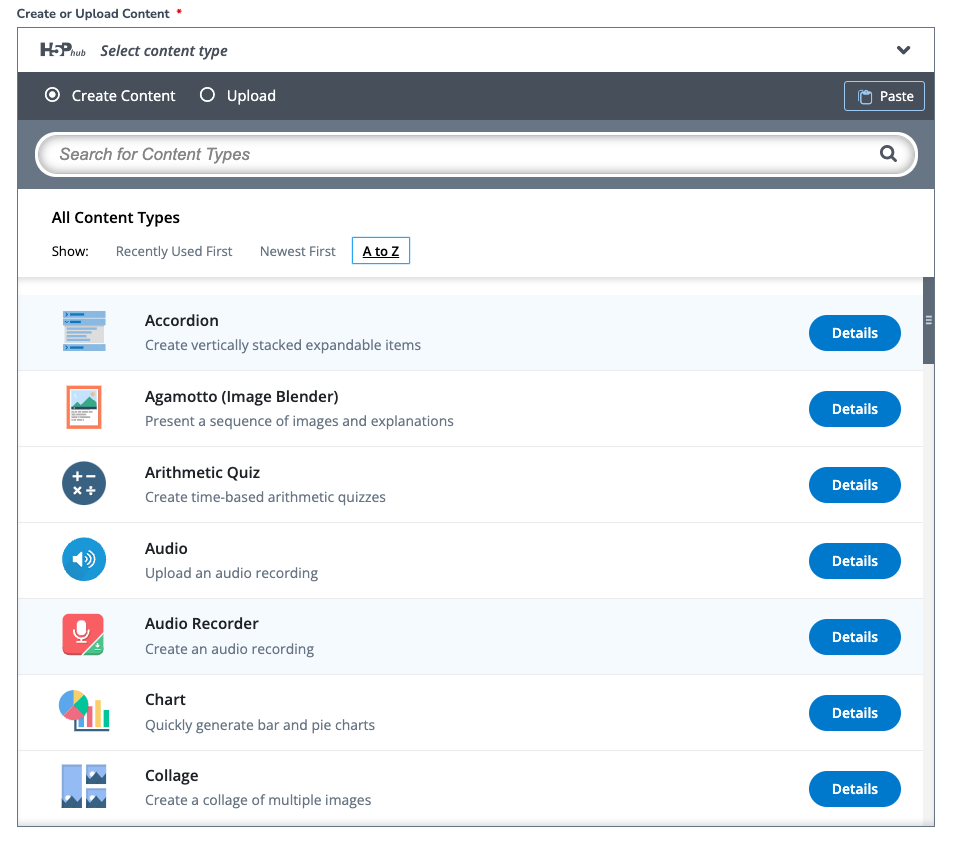This screenshot has height=848, width=956.
Task: Sort content types A to Z
Action: click(381, 251)
